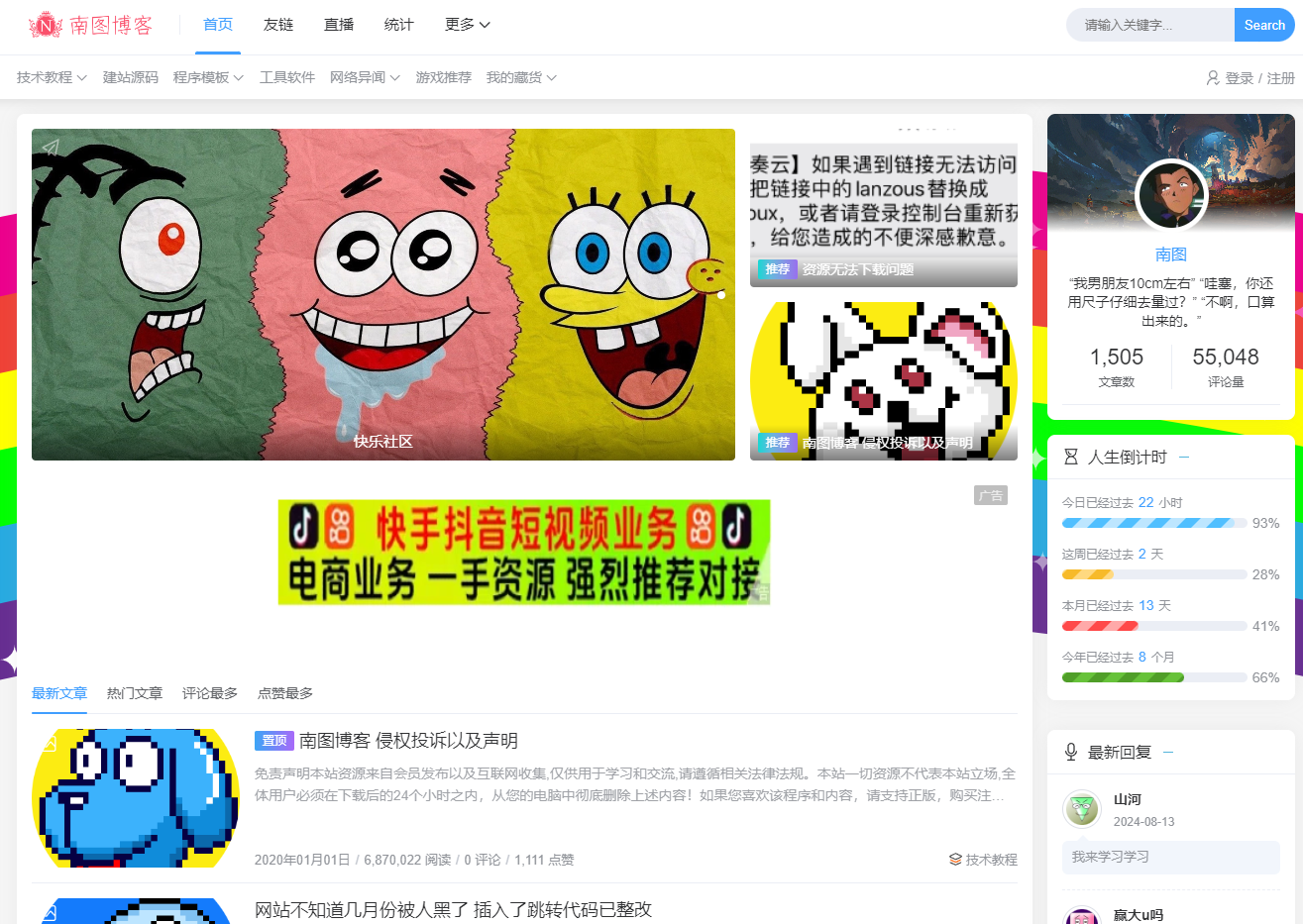Viewport: 1303px width, 924px height.
Task: Collapse the 最新回复 panel with minus
Action: (1168, 752)
